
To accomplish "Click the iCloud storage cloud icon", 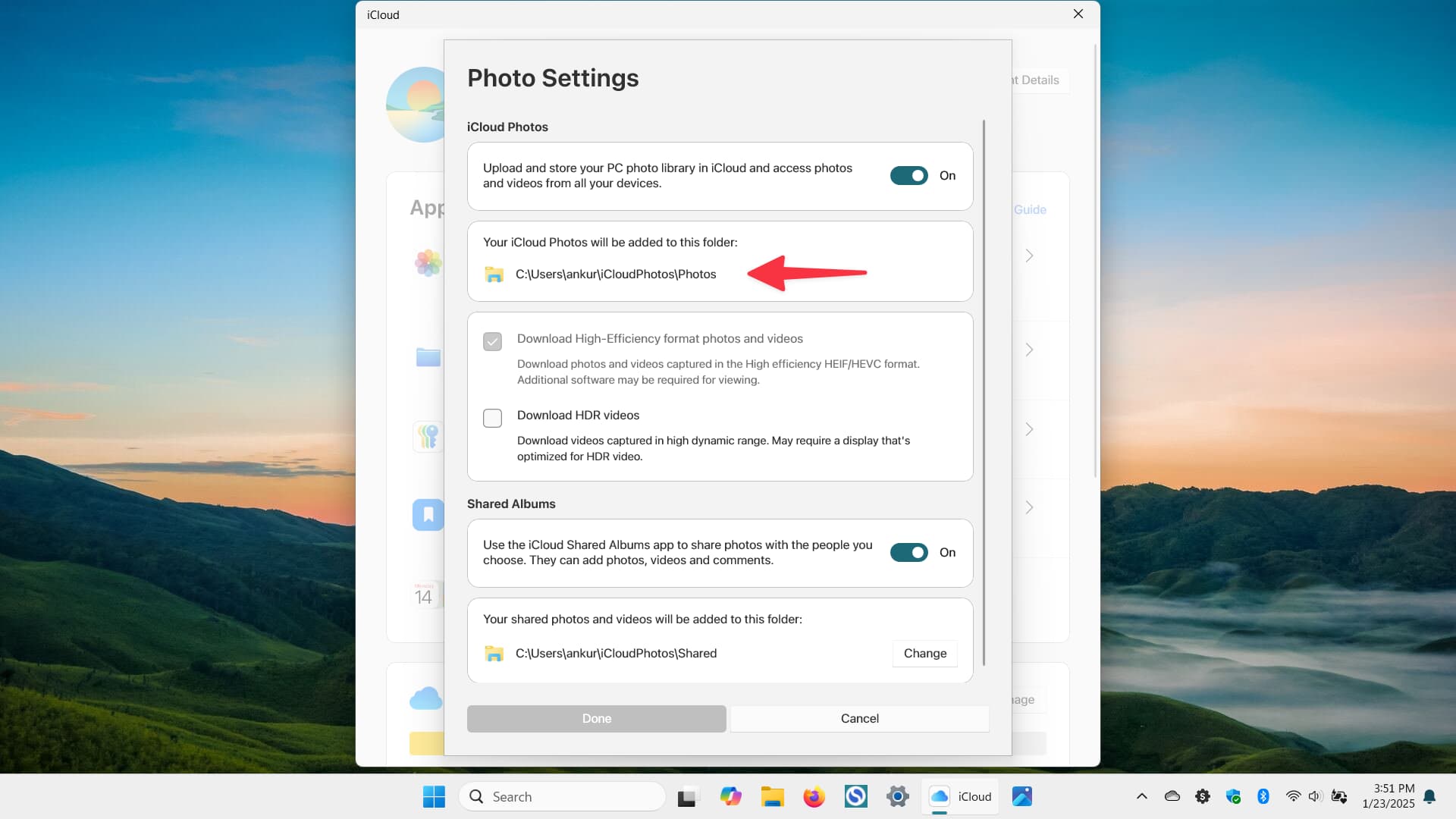I will click(425, 698).
